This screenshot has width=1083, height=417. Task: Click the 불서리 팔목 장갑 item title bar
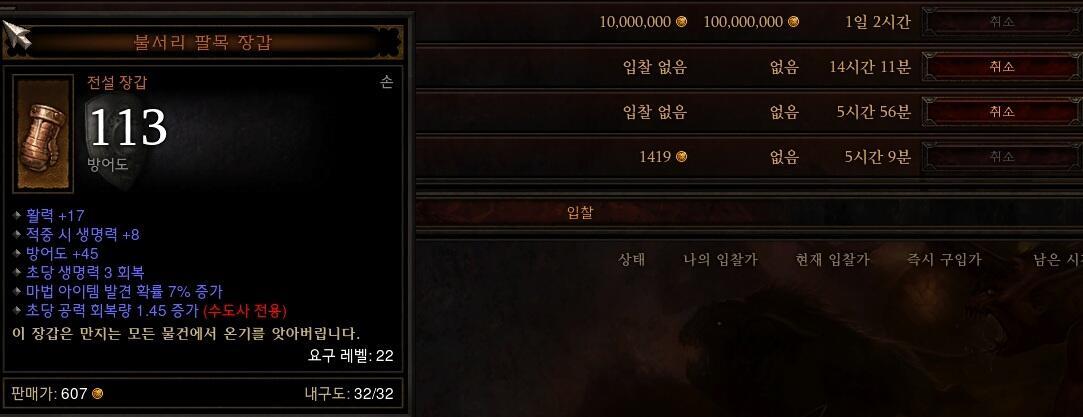click(x=202, y=42)
